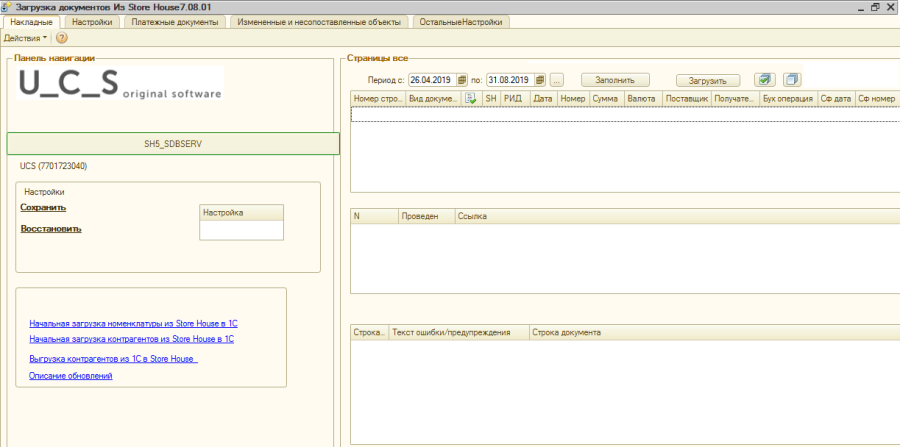Open the Действия dropdown menu
Screen dimensions: 900x447
(x=25, y=38)
